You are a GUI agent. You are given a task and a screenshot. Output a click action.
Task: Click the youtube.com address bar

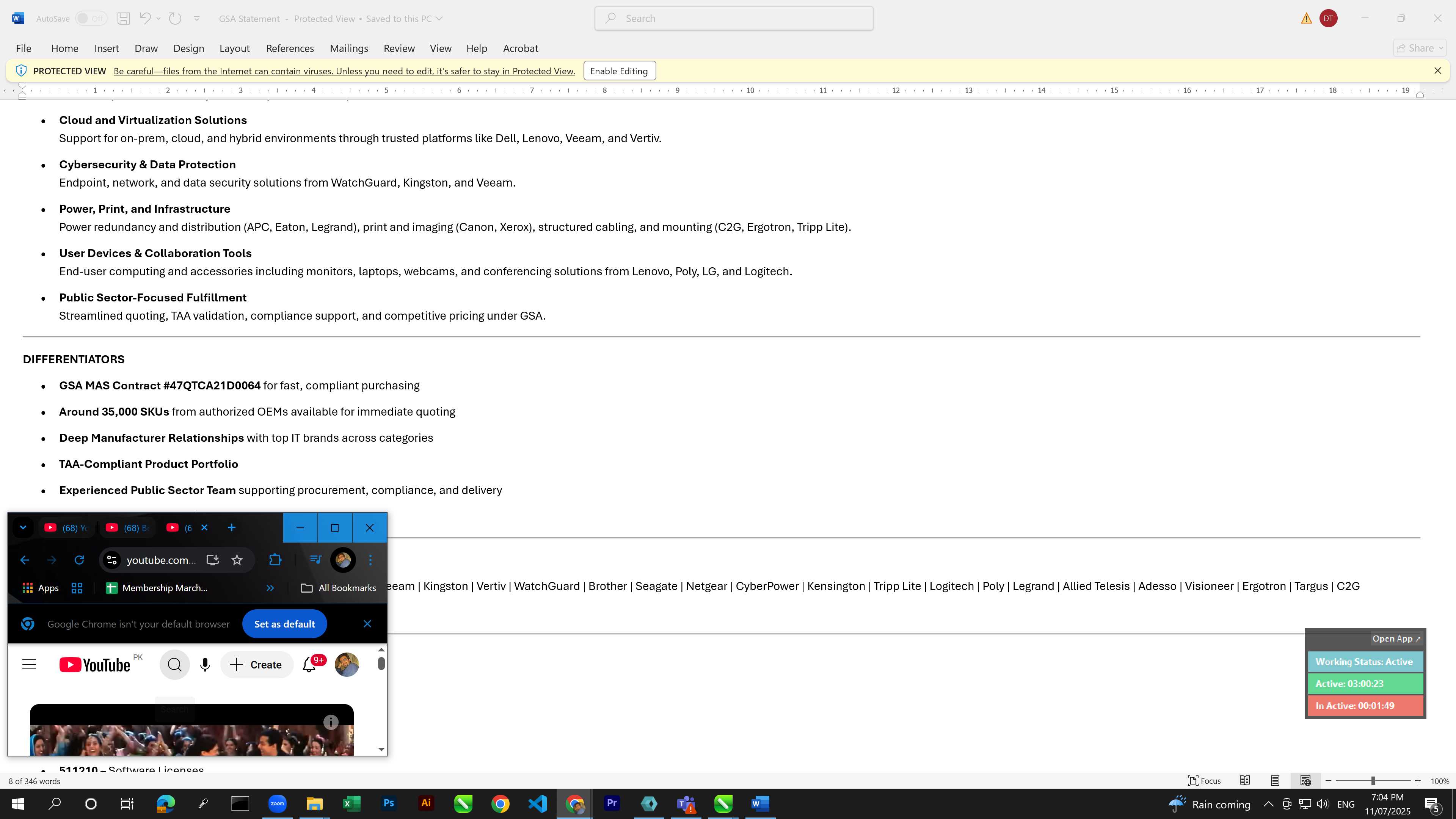tap(161, 560)
